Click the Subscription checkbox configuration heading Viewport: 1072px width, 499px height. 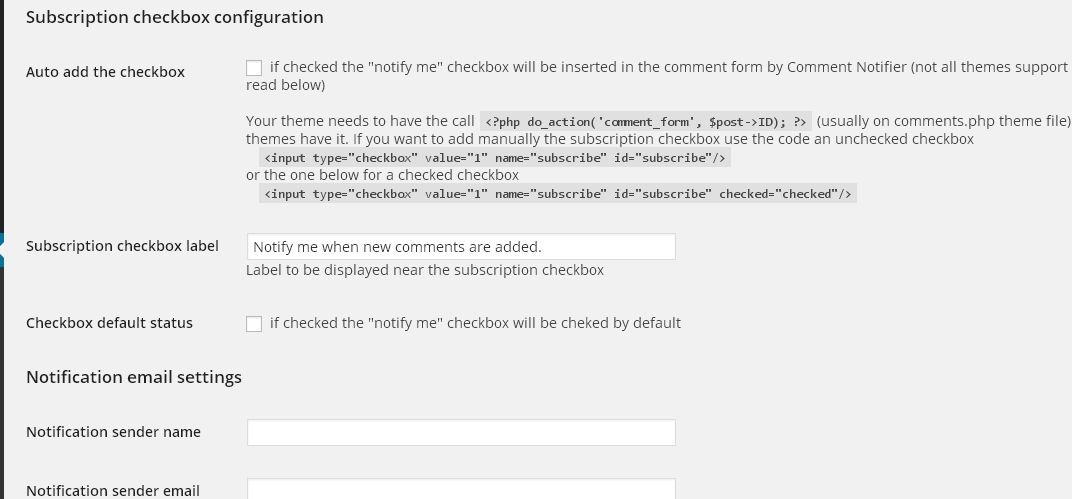[174, 17]
